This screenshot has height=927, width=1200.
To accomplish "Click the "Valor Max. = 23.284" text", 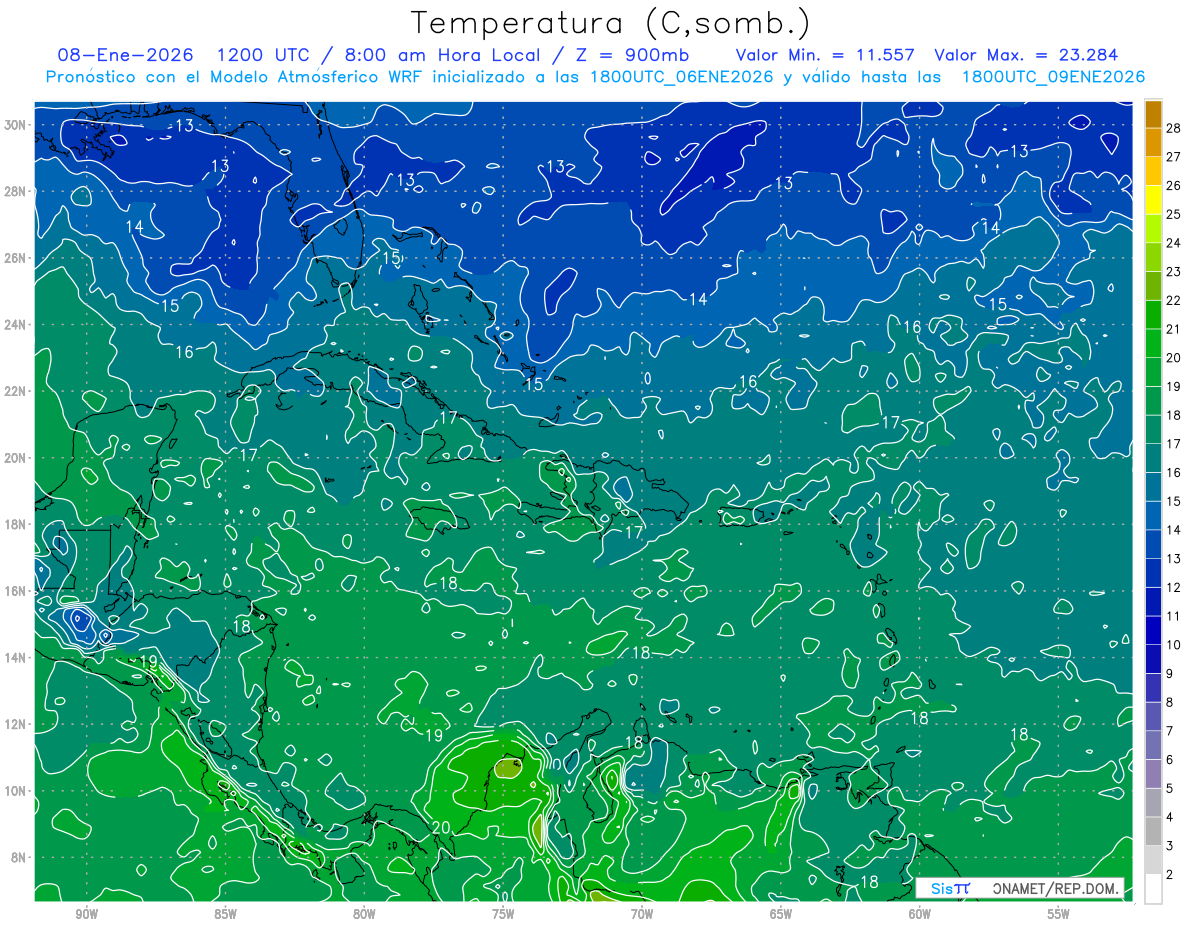I will (x=1026, y=55).
